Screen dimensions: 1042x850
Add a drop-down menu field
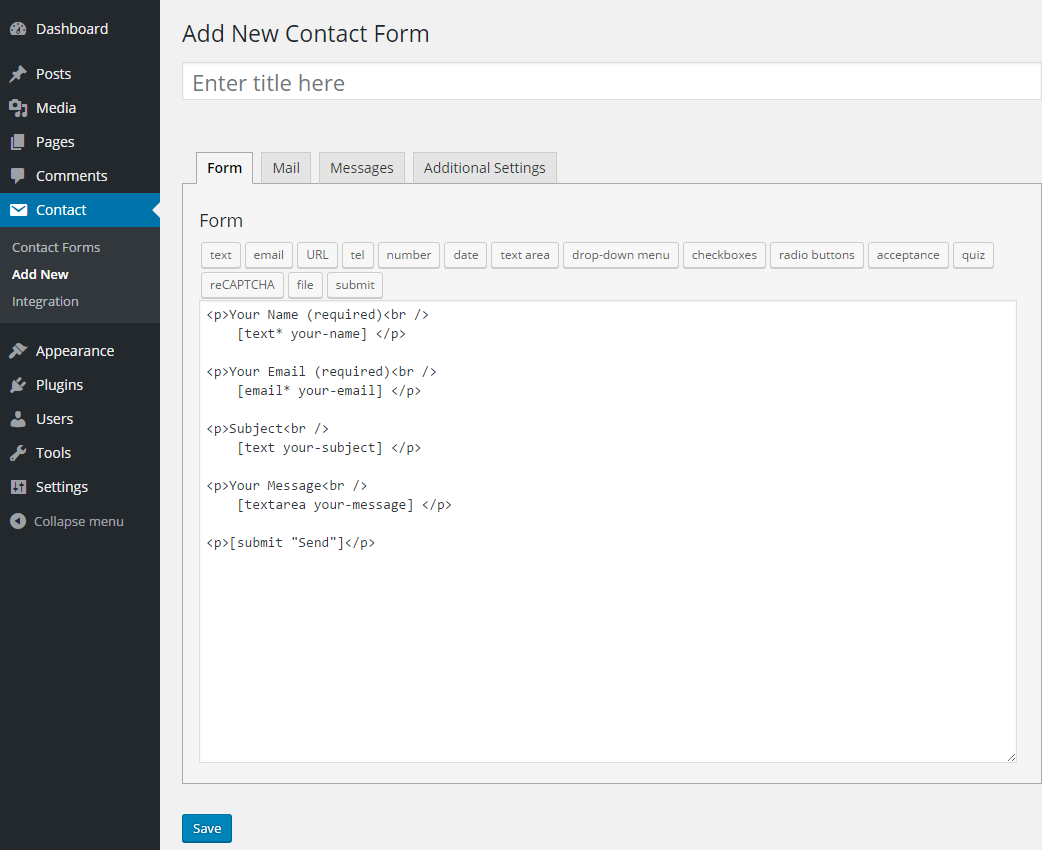pos(620,255)
